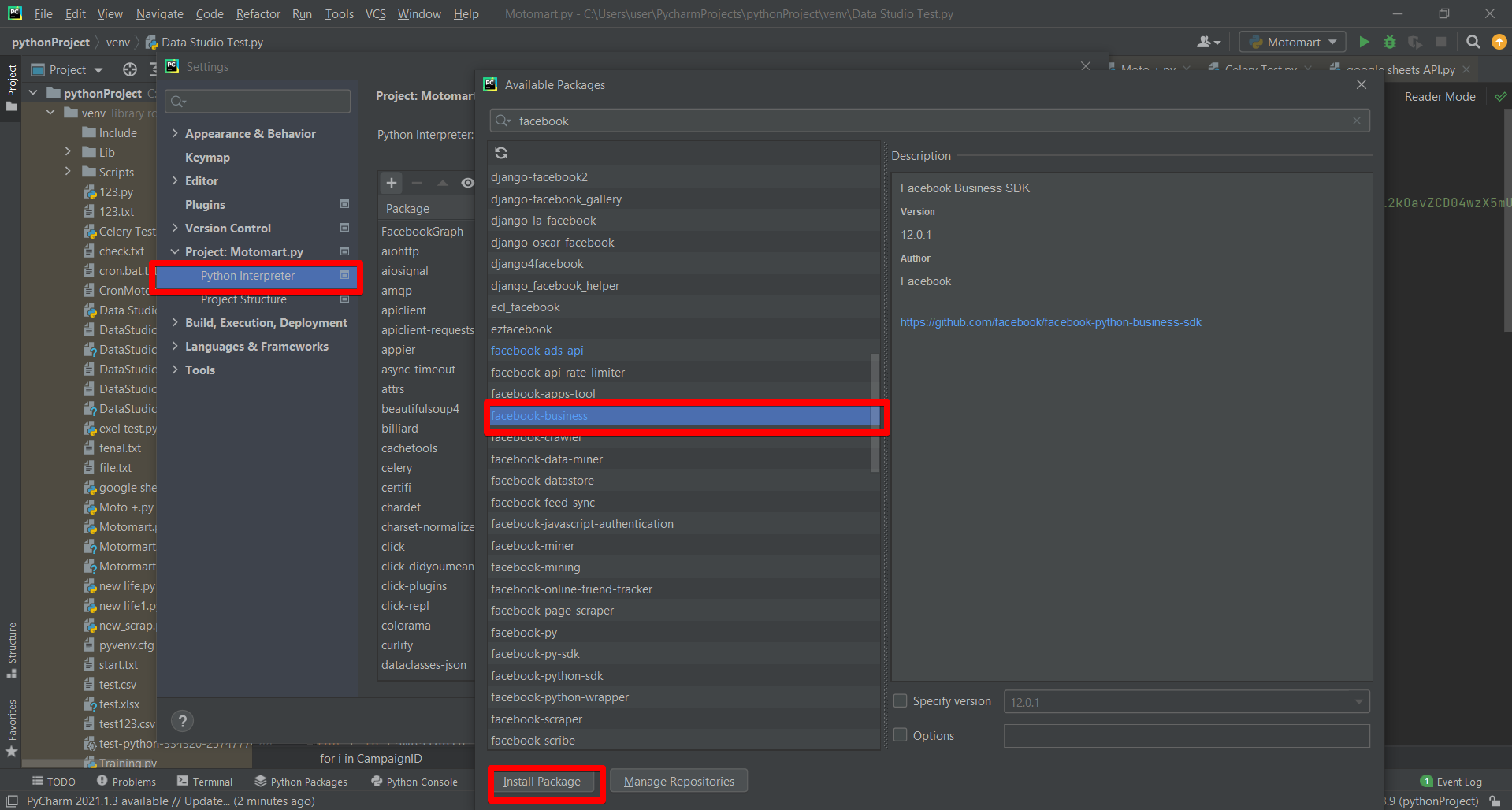
Task: Open the Terminal tool window tab
Action: coord(205,782)
